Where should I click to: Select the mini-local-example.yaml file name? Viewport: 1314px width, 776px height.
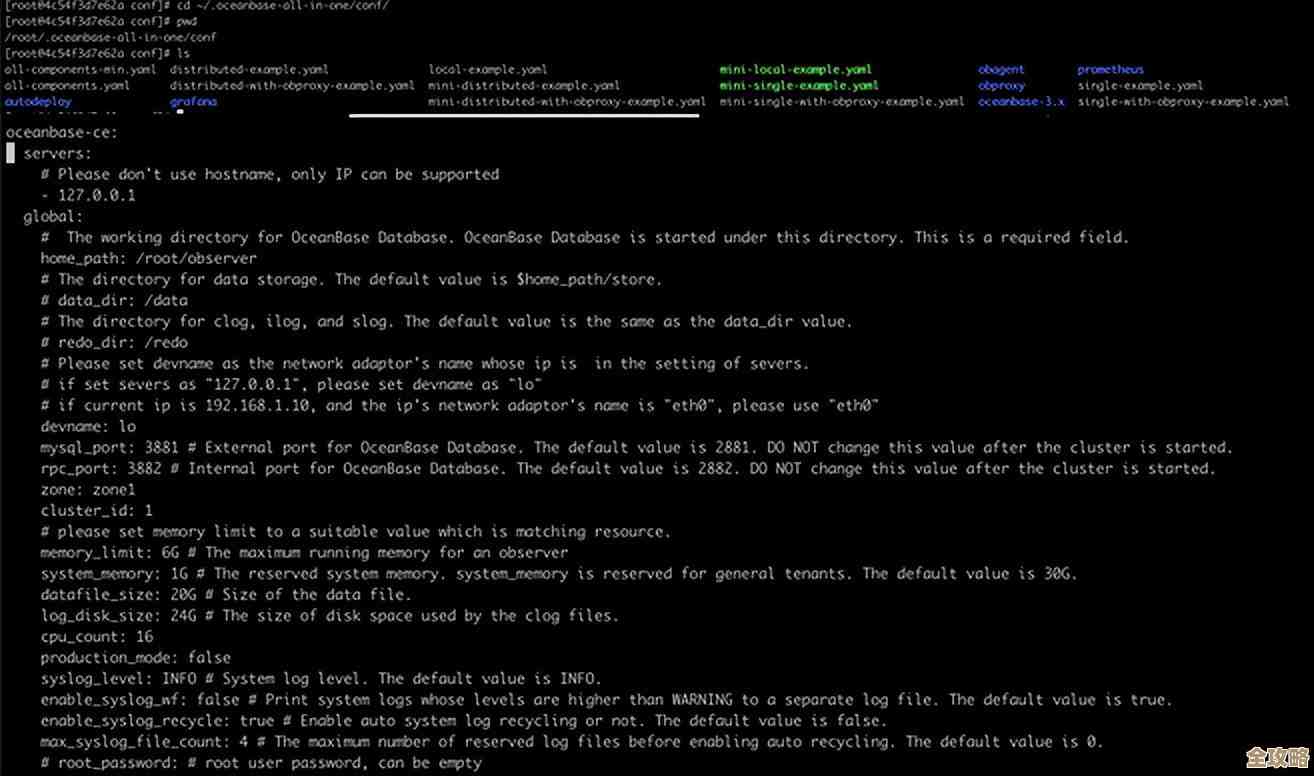point(795,70)
